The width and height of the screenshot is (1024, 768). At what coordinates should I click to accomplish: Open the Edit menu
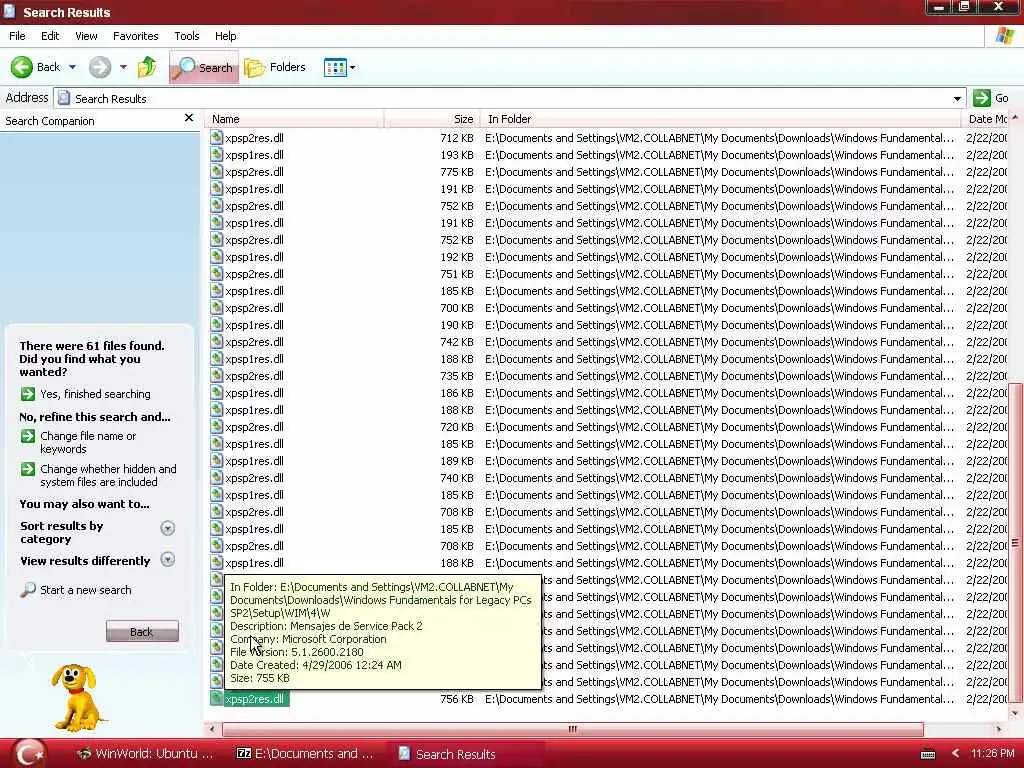50,36
